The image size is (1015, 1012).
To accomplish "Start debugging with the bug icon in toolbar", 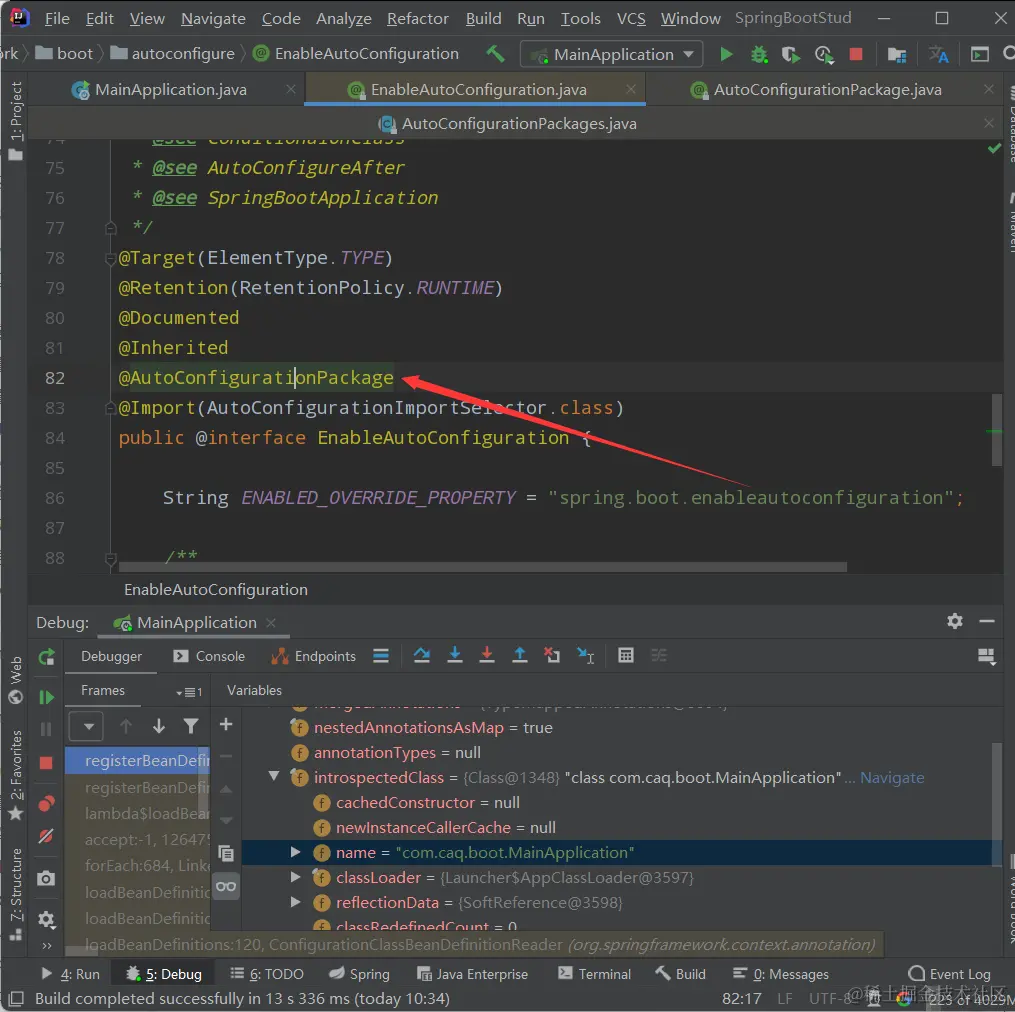I will pyautogui.click(x=759, y=54).
